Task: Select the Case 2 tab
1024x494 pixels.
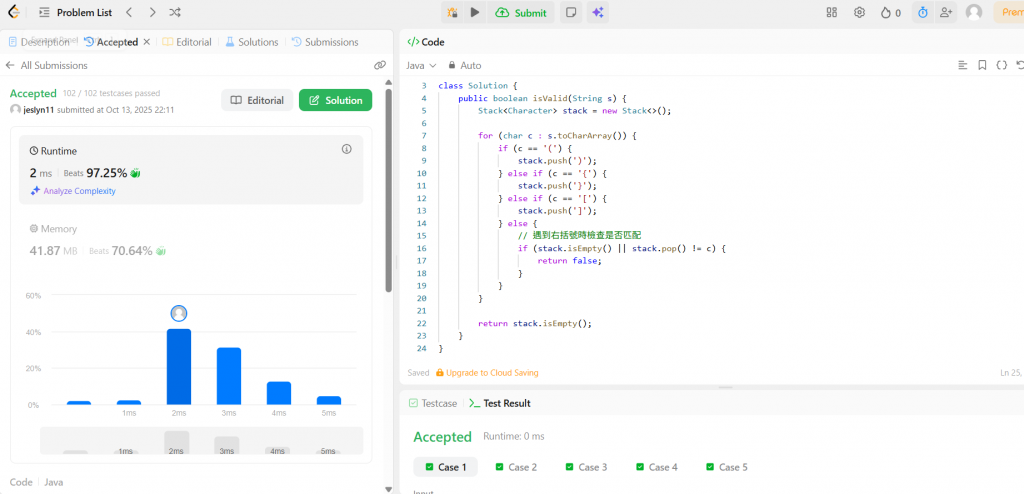Action: pyautogui.click(x=517, y=467)
